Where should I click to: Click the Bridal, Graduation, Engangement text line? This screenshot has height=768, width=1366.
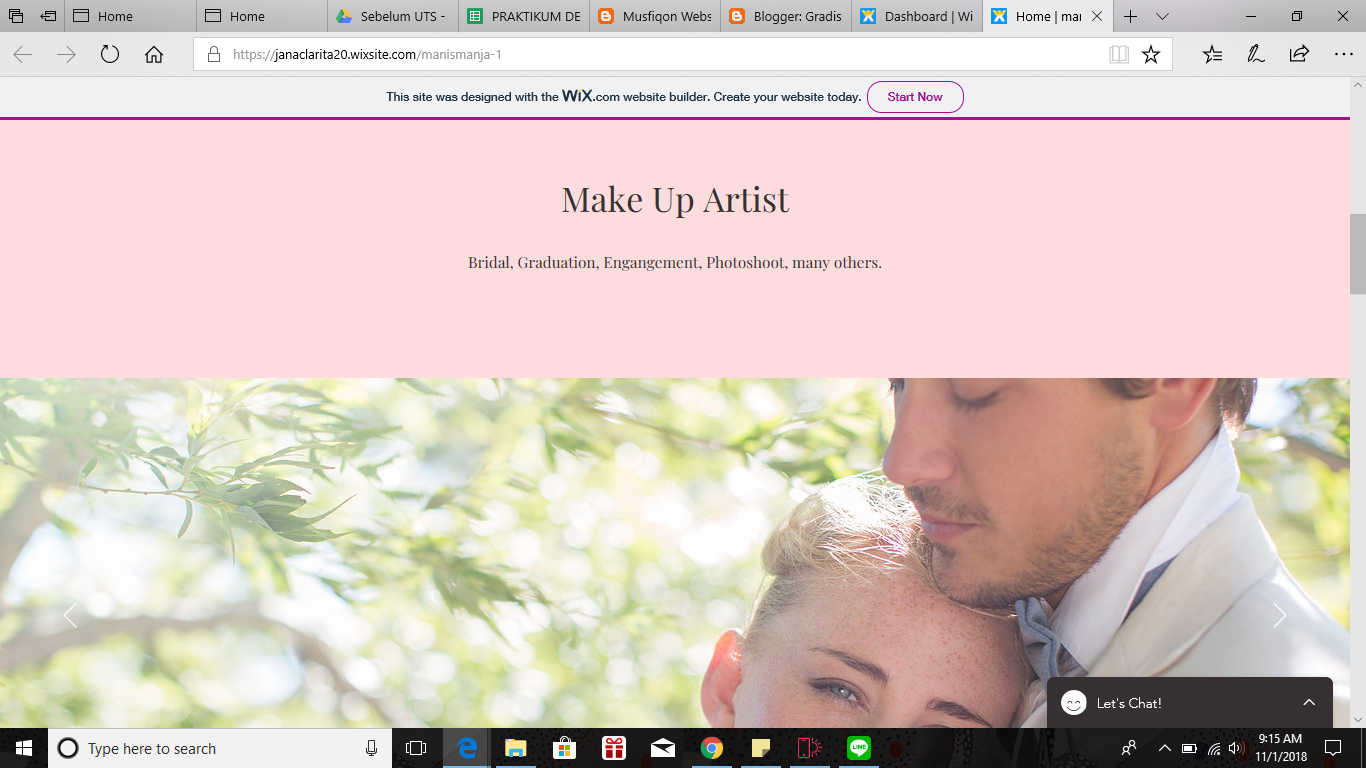click(675, 263)
